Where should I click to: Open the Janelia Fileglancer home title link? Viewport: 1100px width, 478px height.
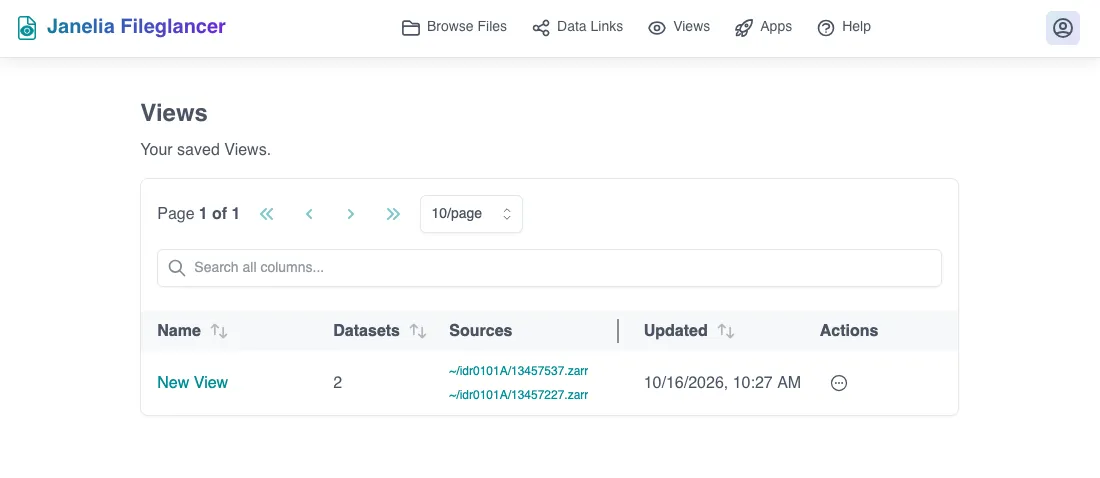(136, 27)
